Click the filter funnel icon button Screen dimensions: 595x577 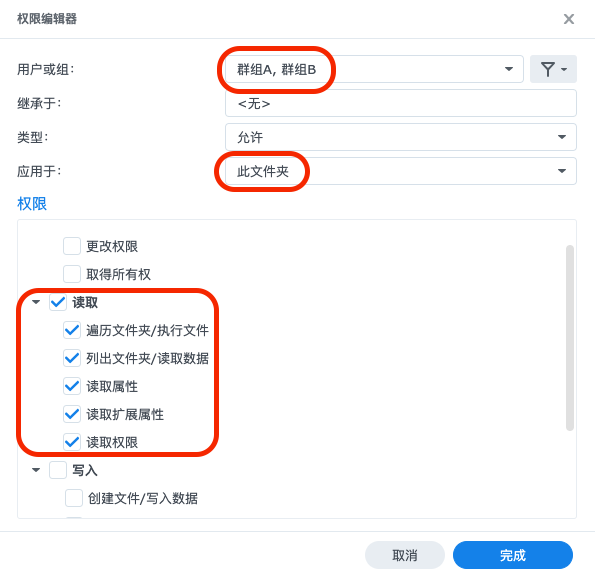553,69
